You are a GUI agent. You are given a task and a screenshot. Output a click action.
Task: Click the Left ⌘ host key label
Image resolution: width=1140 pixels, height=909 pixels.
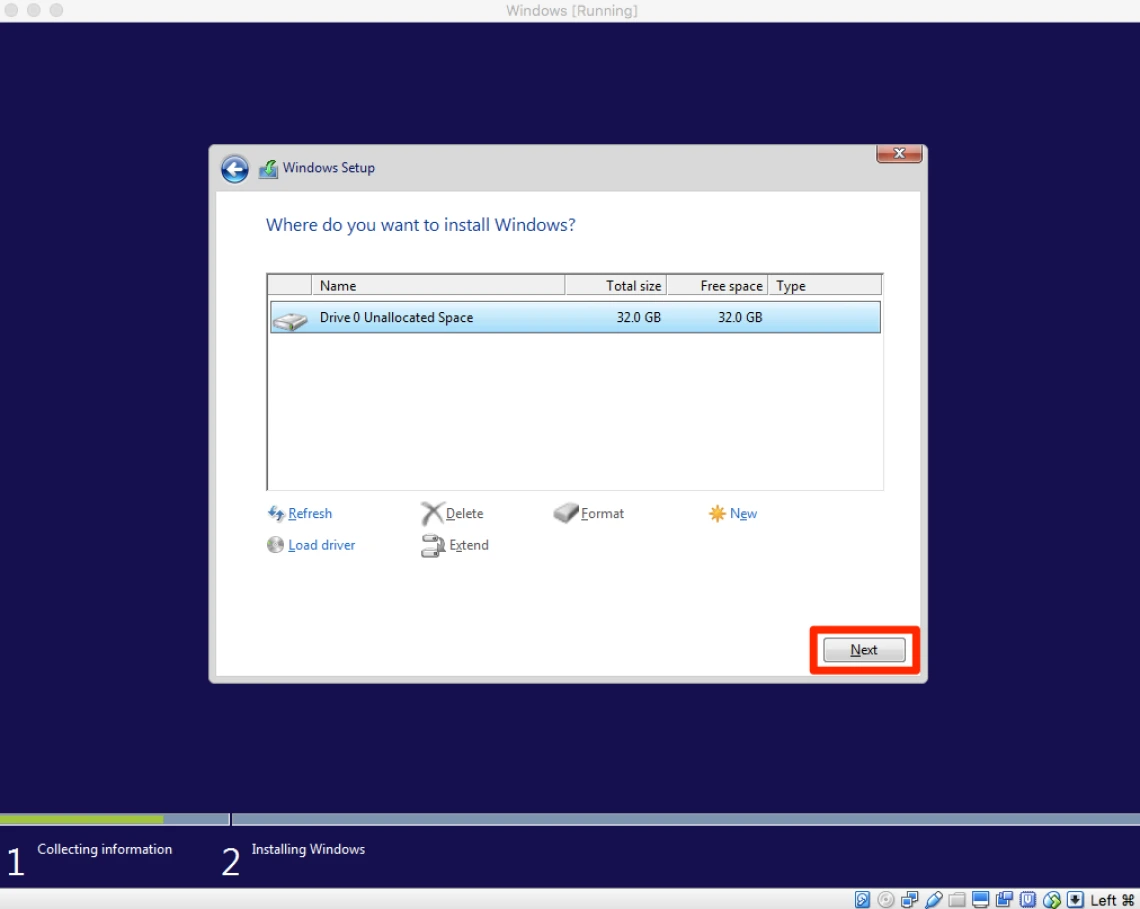click(1112, 900)
